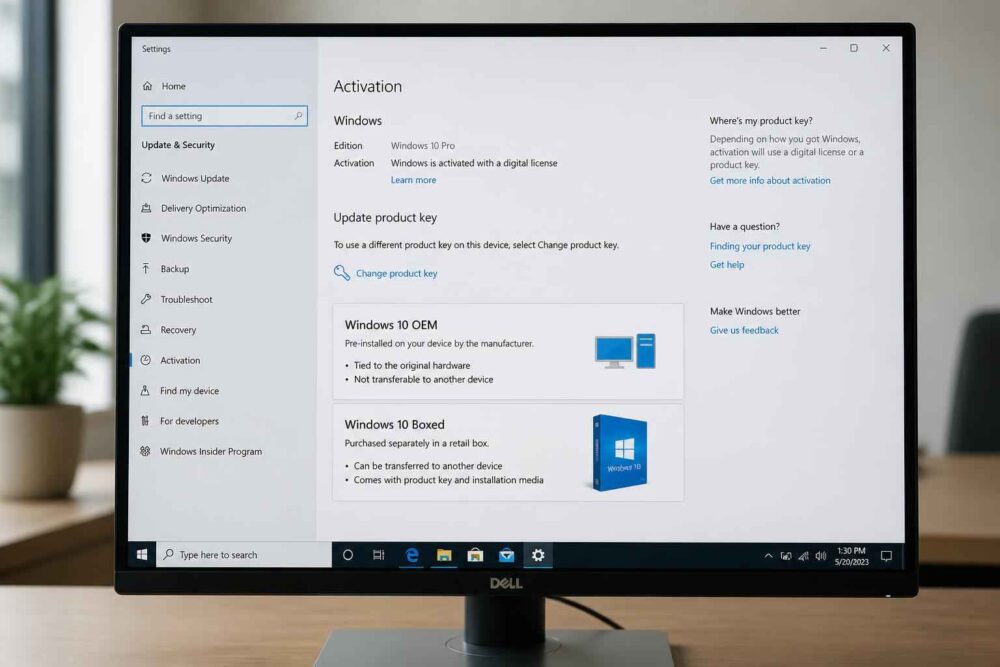Open the Troubleshoot page
Screen dimensions: 1000x667
186,299
